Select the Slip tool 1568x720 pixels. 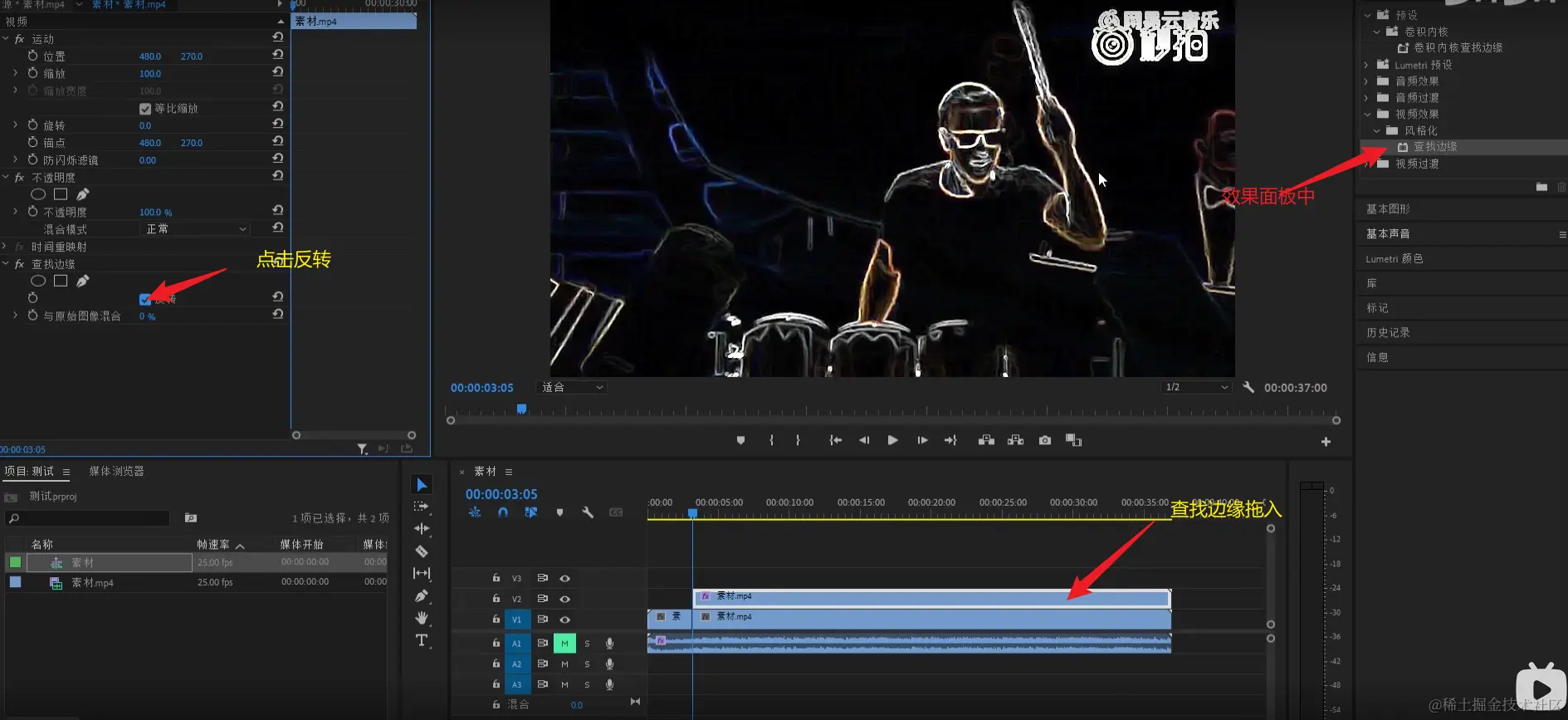[422, 573]
